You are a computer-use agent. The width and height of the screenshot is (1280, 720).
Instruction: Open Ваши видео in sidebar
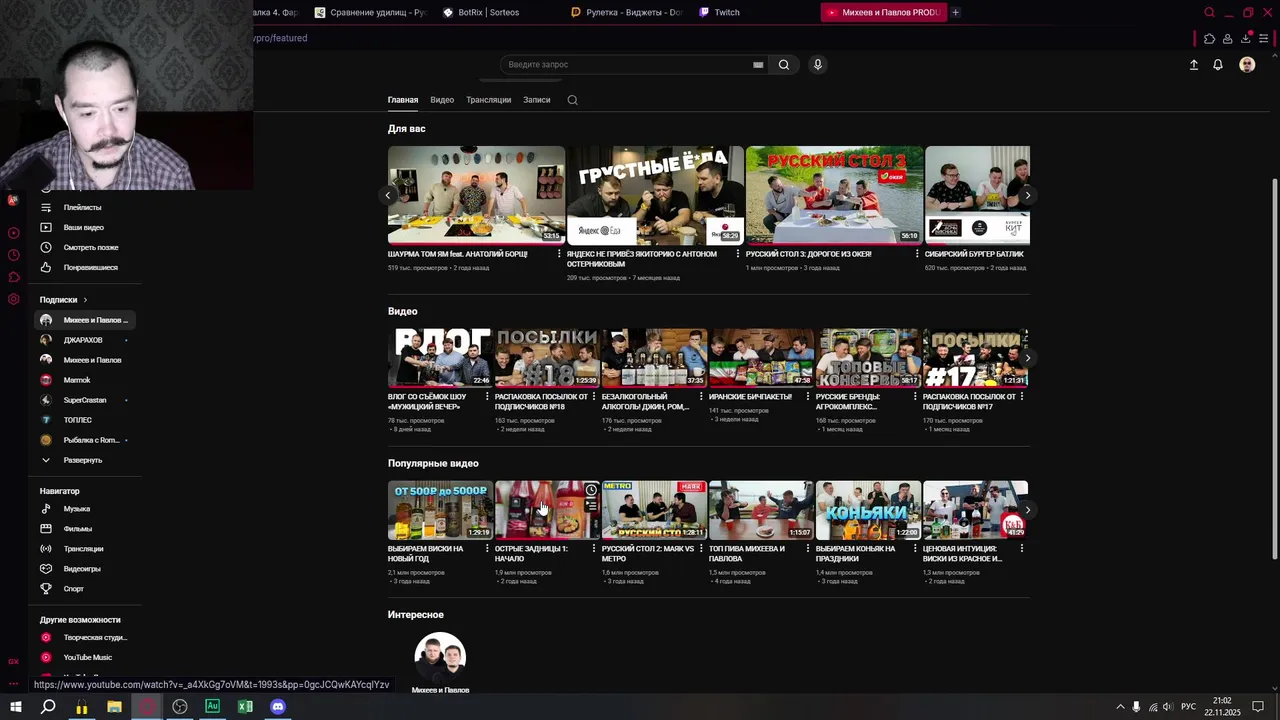pyautogui.click(x=83, y=227)
